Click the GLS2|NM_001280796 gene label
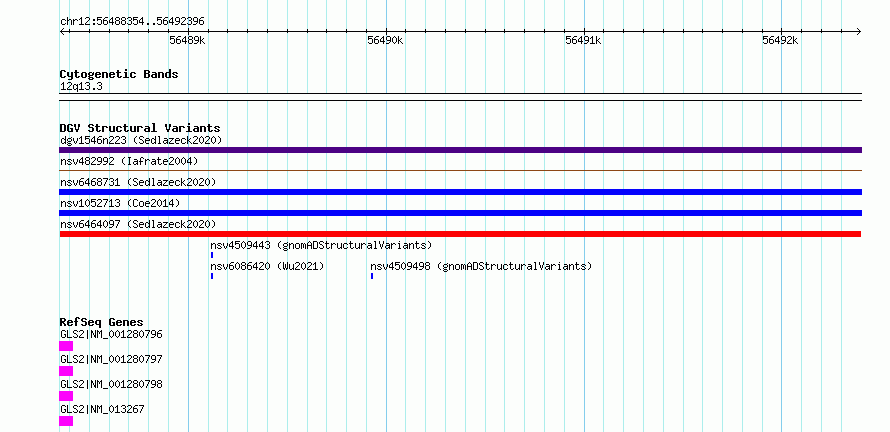The image size is (890, 432). (111, 334)
